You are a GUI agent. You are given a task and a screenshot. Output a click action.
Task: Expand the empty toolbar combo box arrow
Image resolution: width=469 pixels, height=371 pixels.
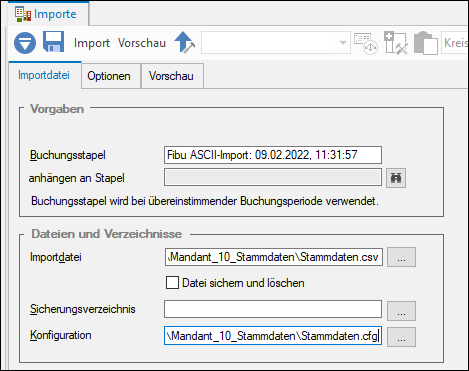(342, 43)
